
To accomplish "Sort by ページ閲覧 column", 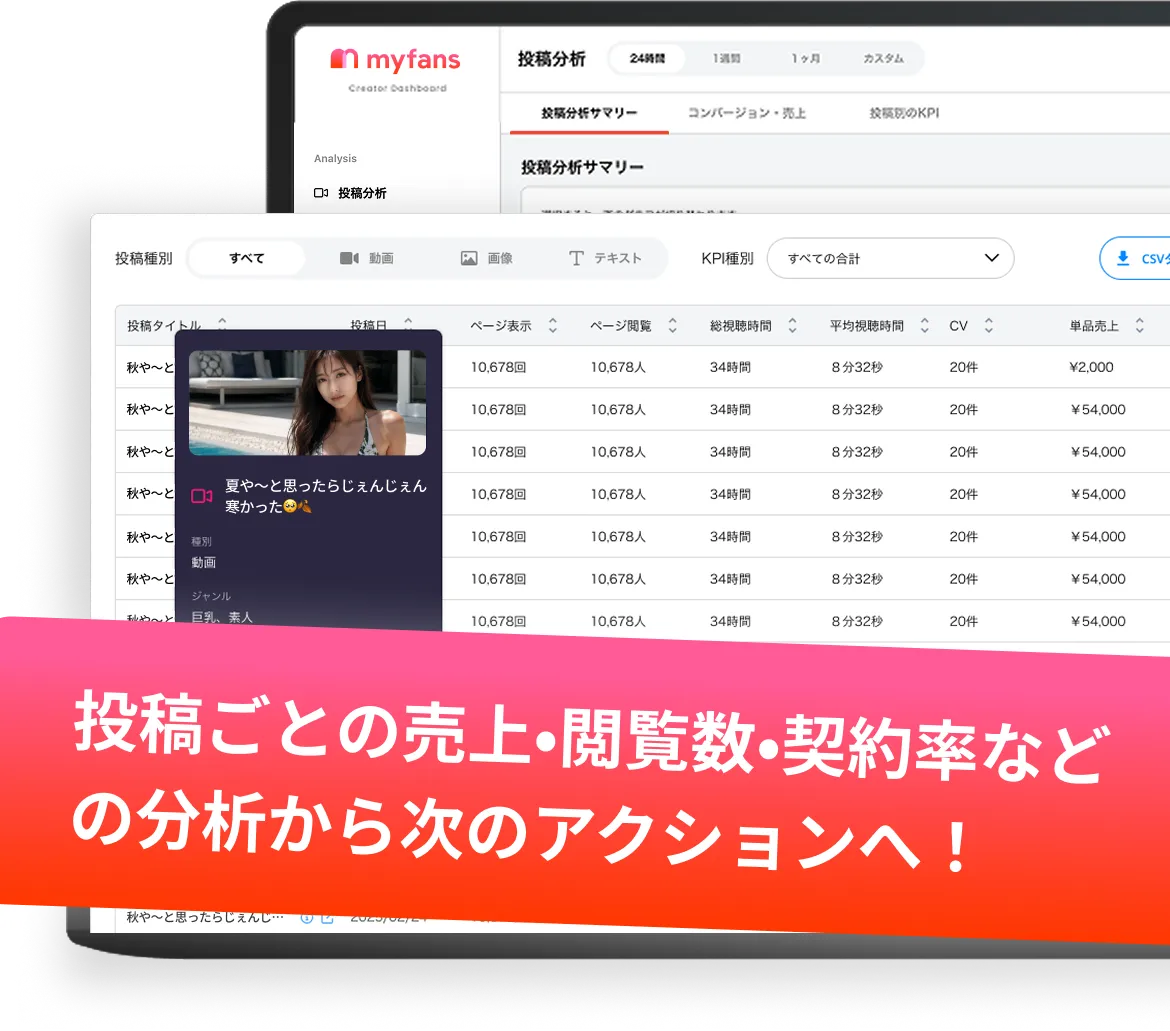I will [x=672, y=325].
